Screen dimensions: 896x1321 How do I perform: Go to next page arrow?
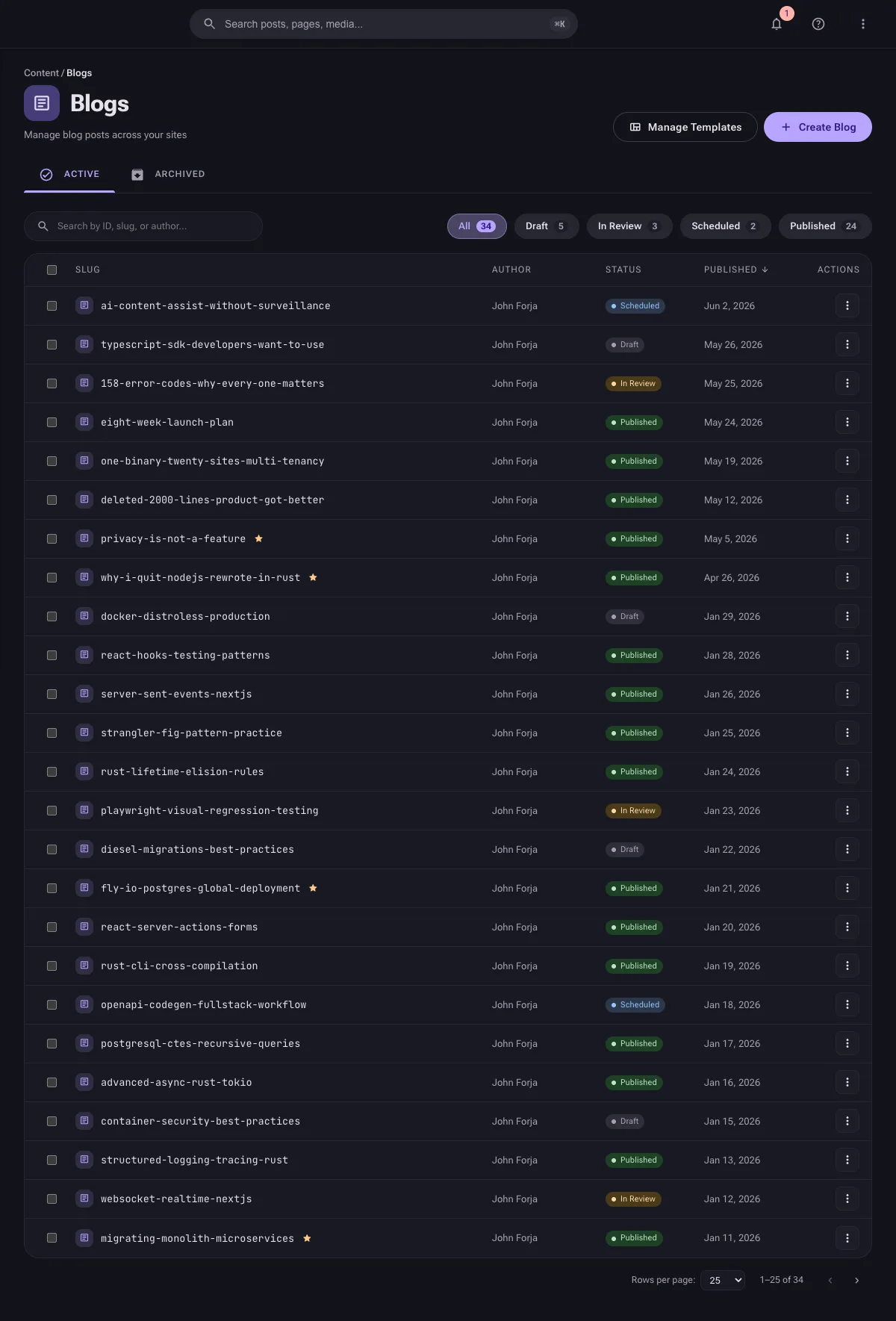click(856, 1280)
